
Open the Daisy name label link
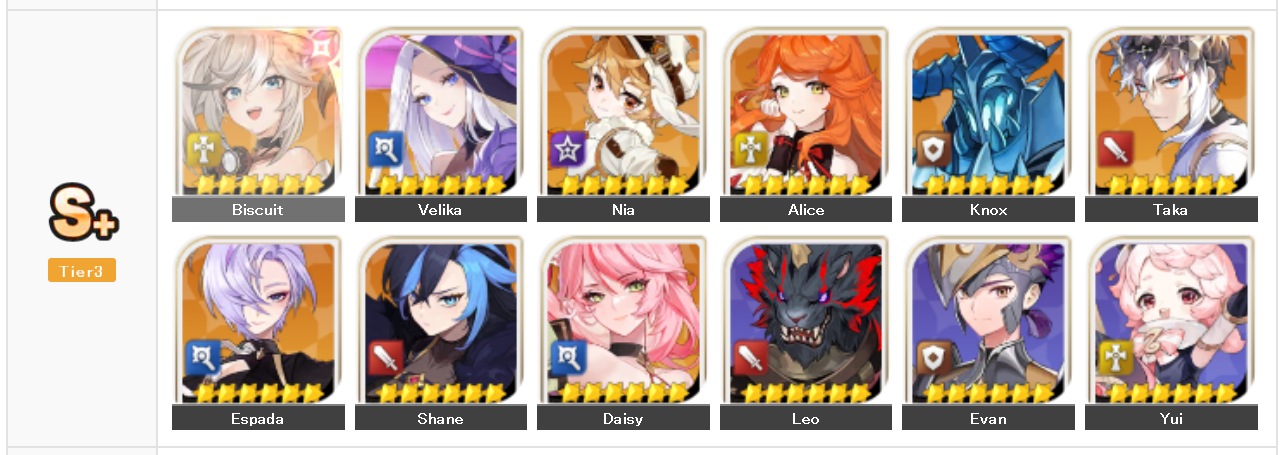pyautogui.click(x=623, y=418)
